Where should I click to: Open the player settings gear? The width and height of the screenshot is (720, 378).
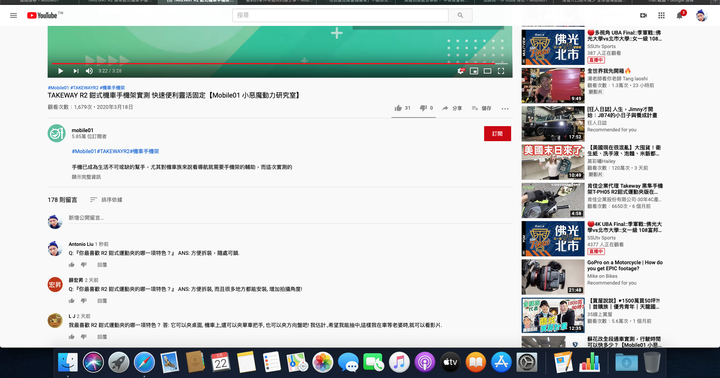pyautogui.click(x=460, y=71)
